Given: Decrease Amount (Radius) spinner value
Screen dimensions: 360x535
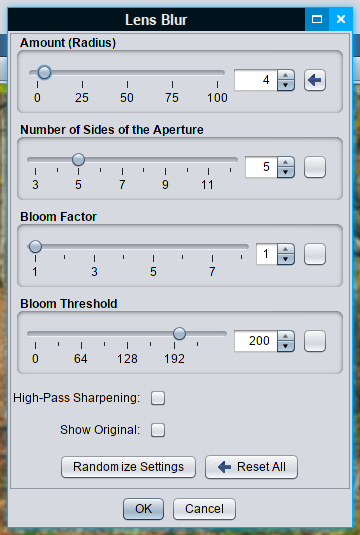Looking at the screenshot, I should [x=286, y=85].
